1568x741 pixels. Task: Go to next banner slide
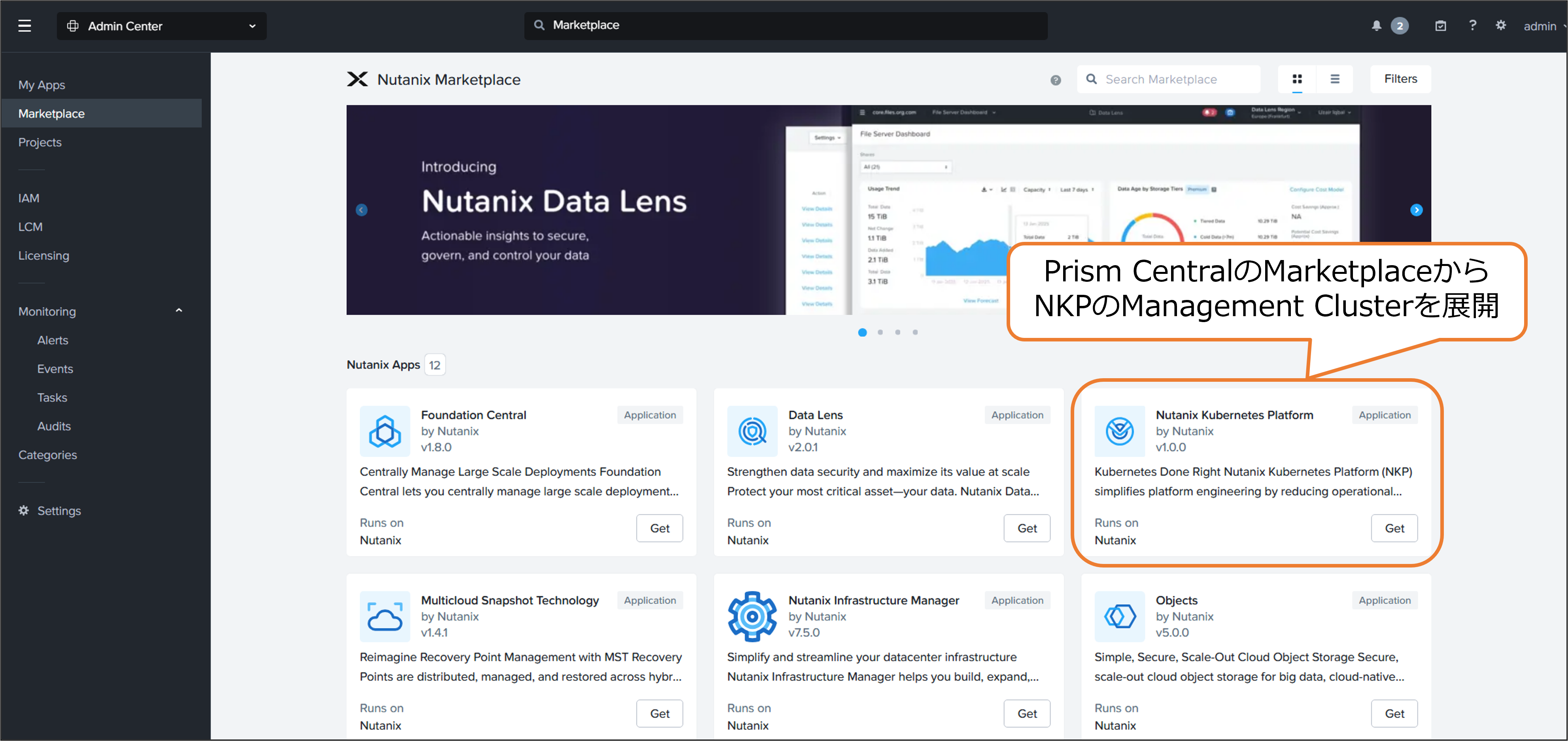[1416, 210]
